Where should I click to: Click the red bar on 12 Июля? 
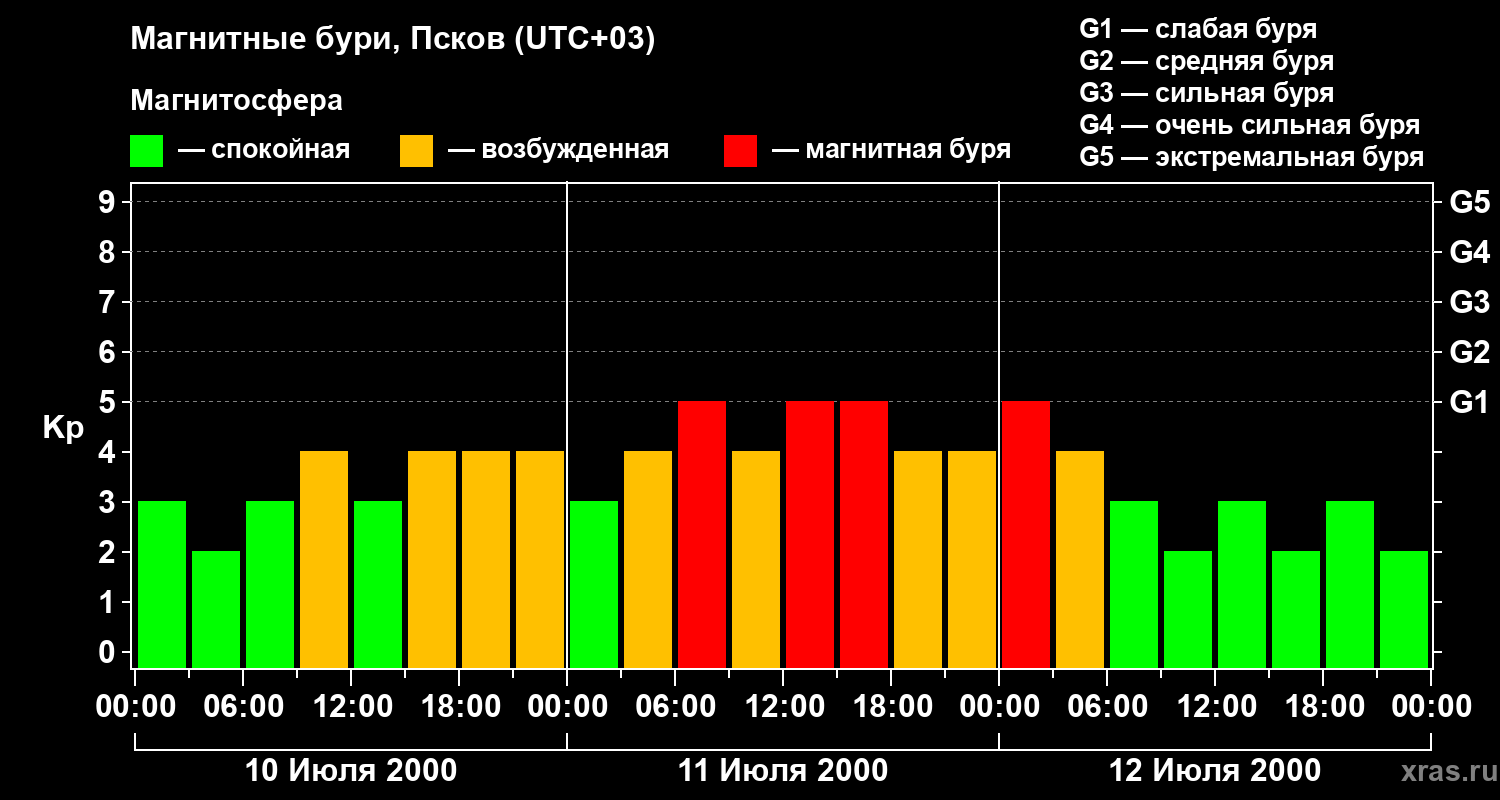[x=1026, y=534]
